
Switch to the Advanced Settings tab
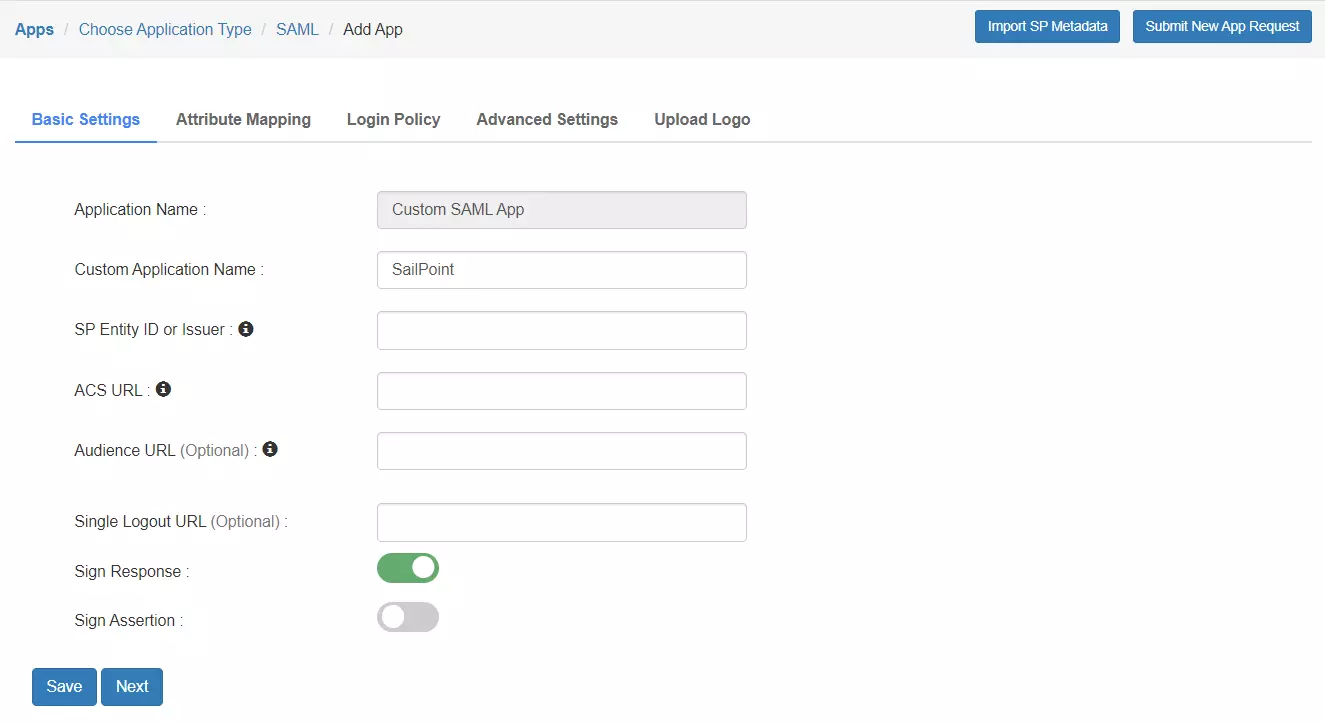(547, 119)
